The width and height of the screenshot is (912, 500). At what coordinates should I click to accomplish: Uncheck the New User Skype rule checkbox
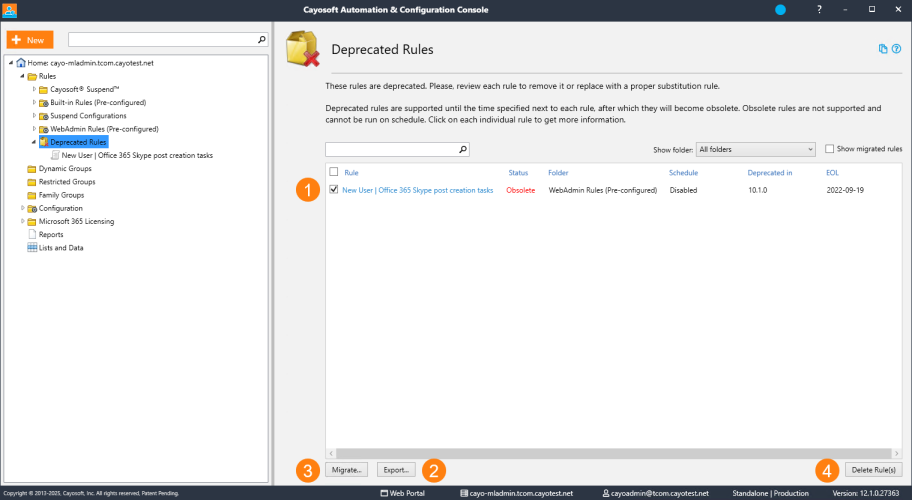click(334, 190)
